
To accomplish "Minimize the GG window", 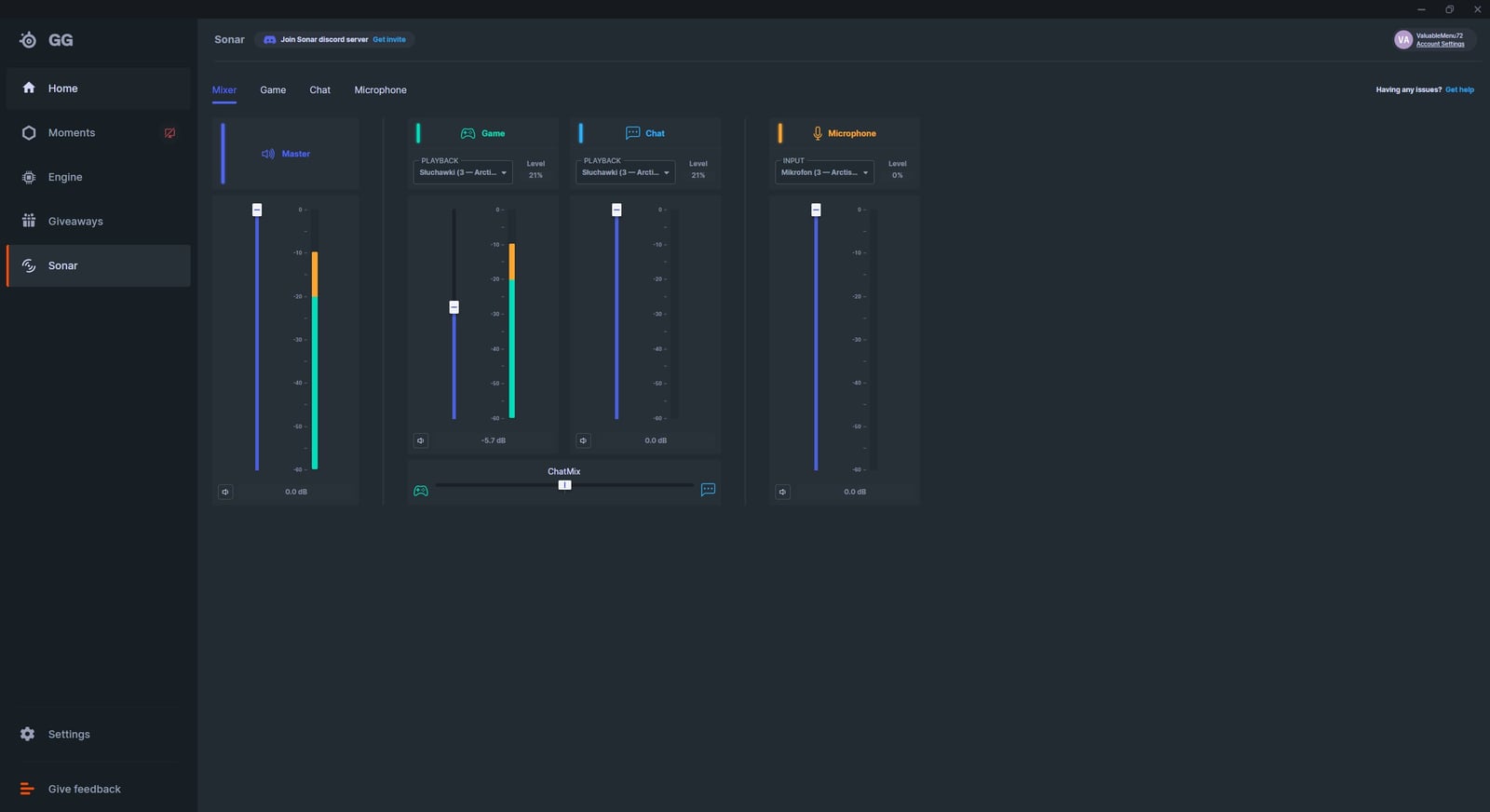I will 1421,9.
